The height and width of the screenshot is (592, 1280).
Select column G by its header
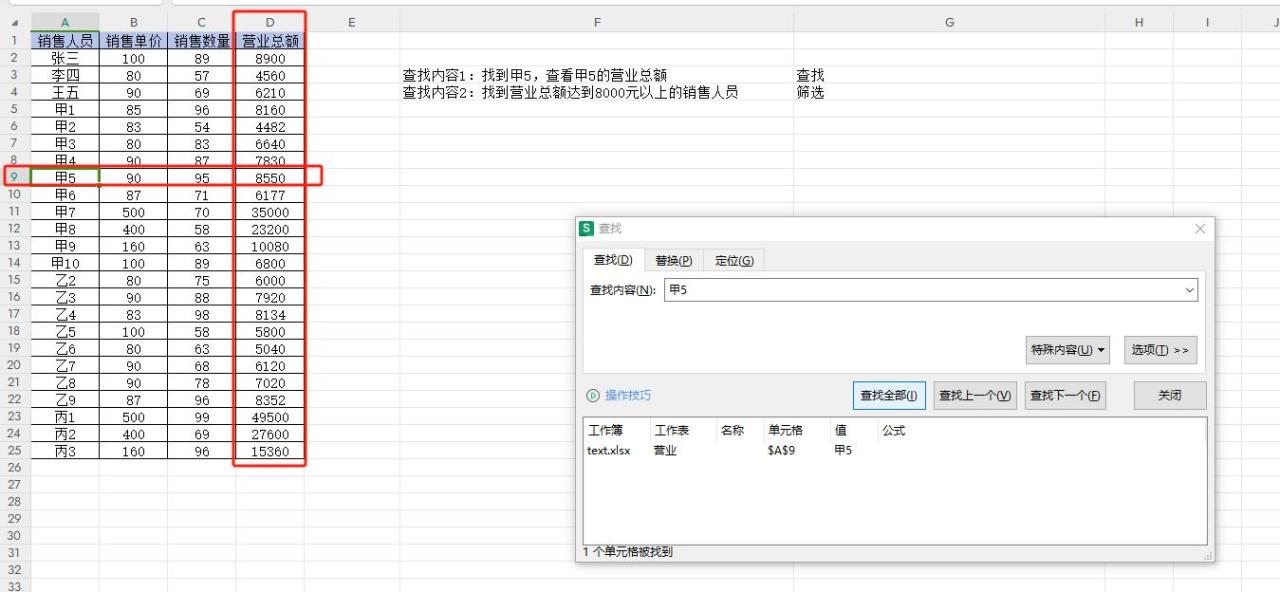tap(949, 22)
